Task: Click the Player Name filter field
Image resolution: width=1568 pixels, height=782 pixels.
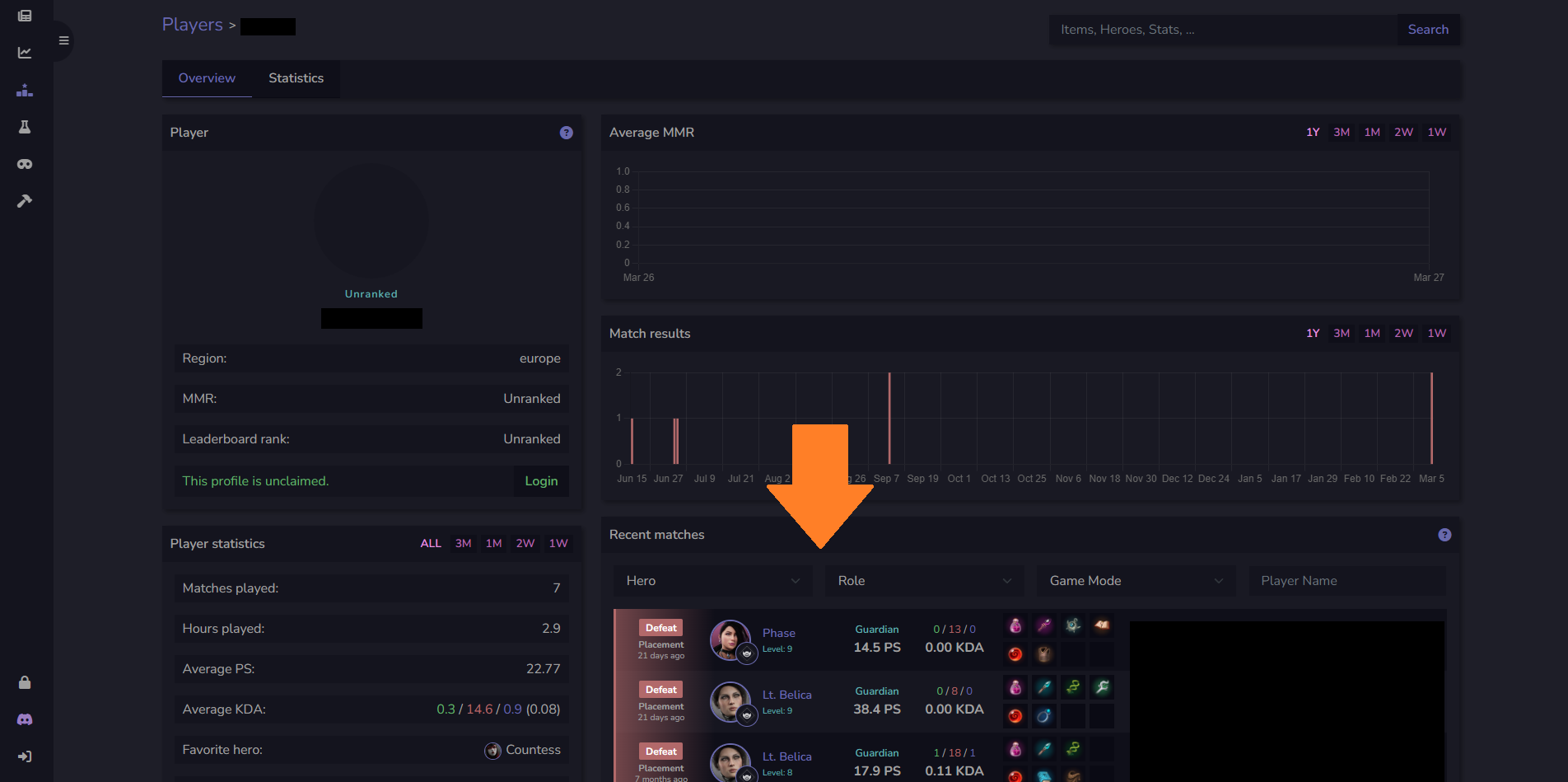Action: [1346, 581]
